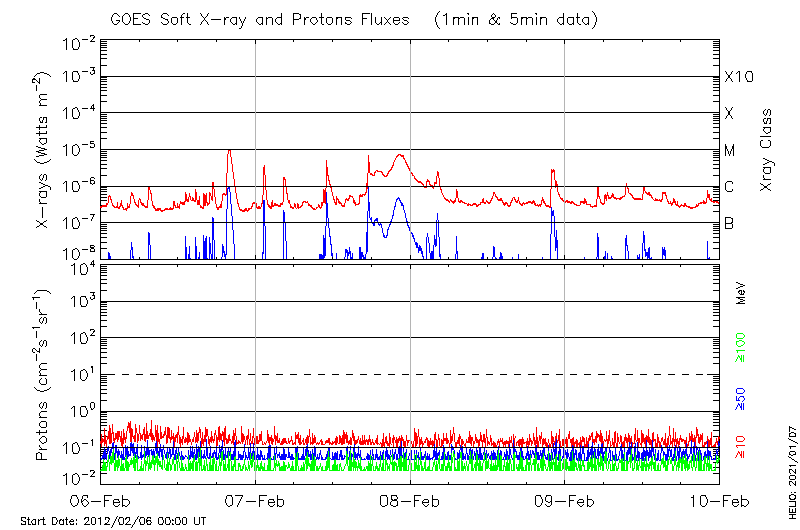Click the Protons y-axis title

[44, 374]
